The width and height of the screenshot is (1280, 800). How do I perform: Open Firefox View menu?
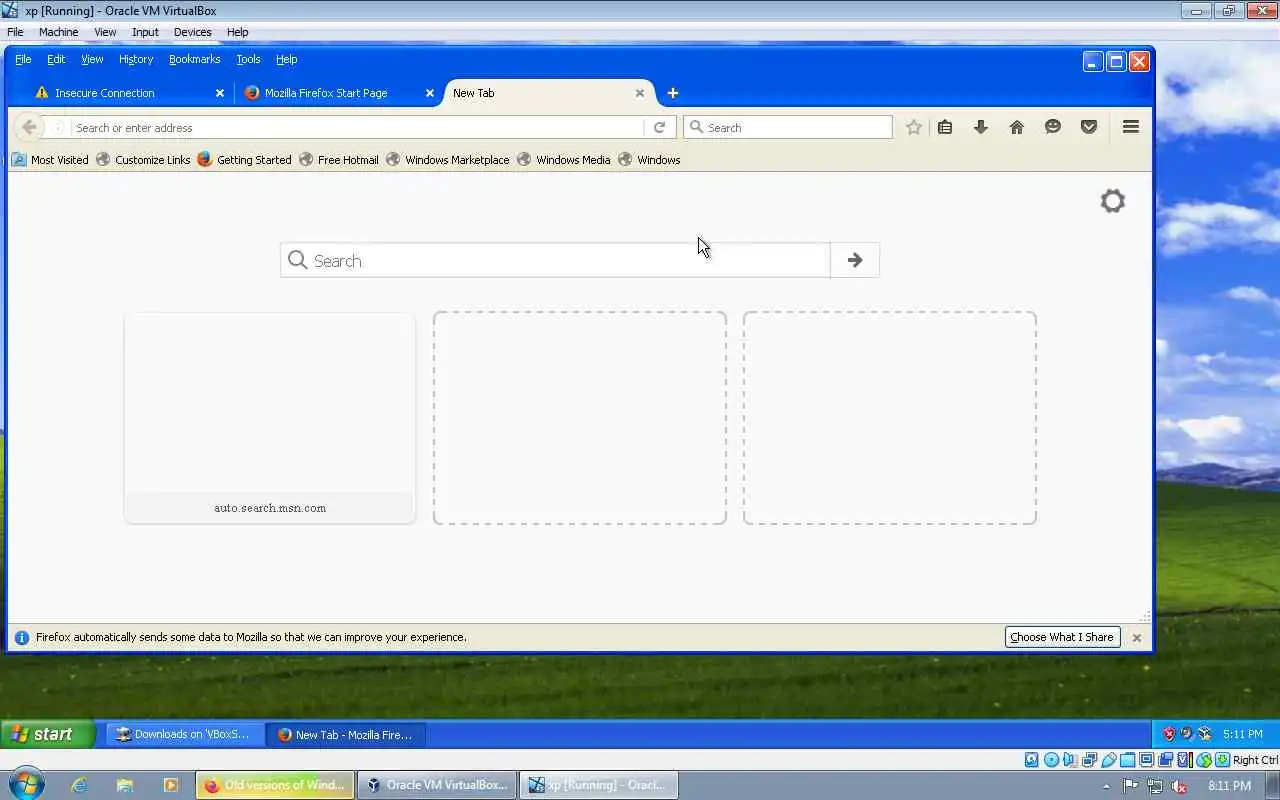coord(92,59)
